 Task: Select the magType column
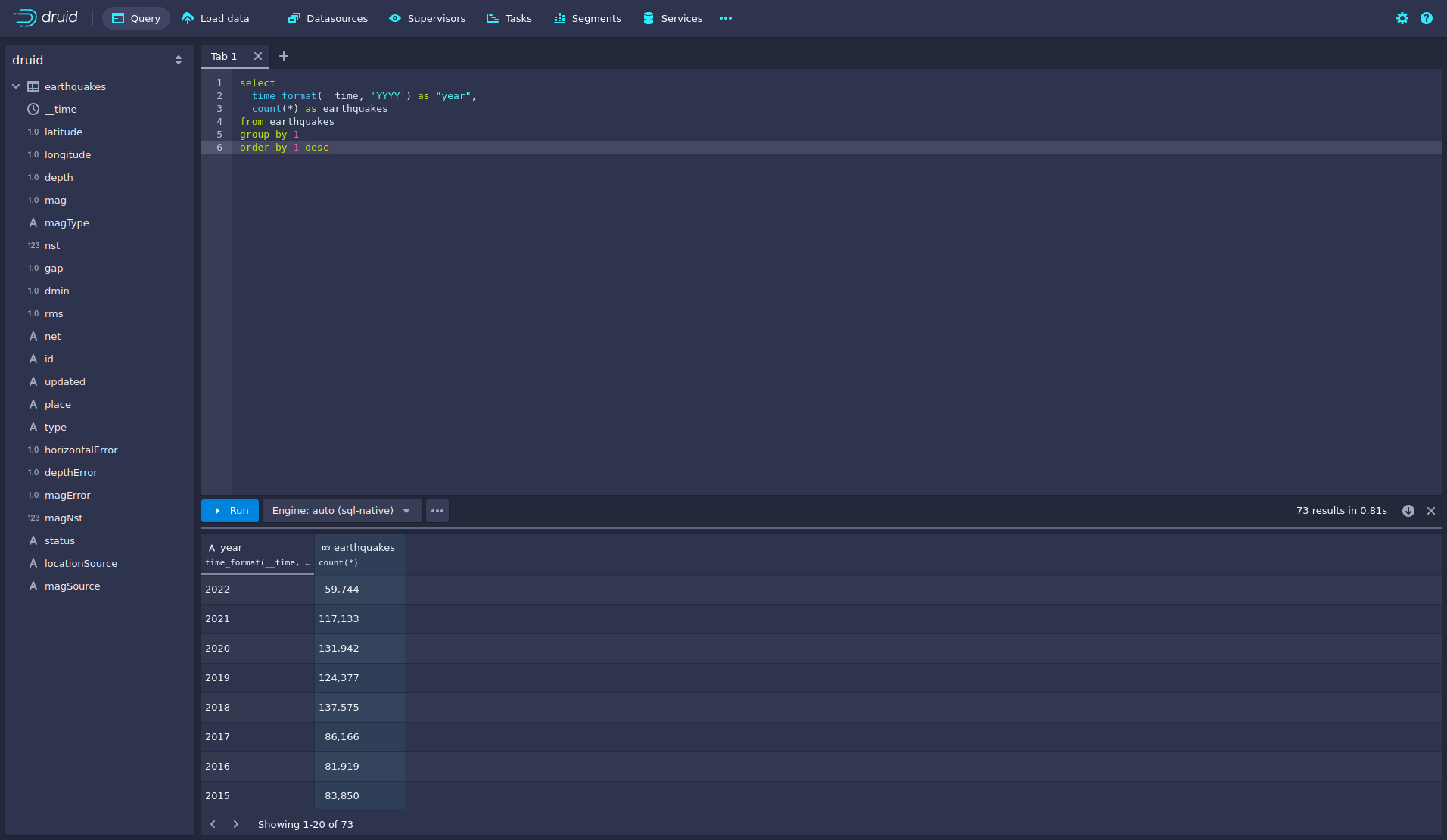67,222
